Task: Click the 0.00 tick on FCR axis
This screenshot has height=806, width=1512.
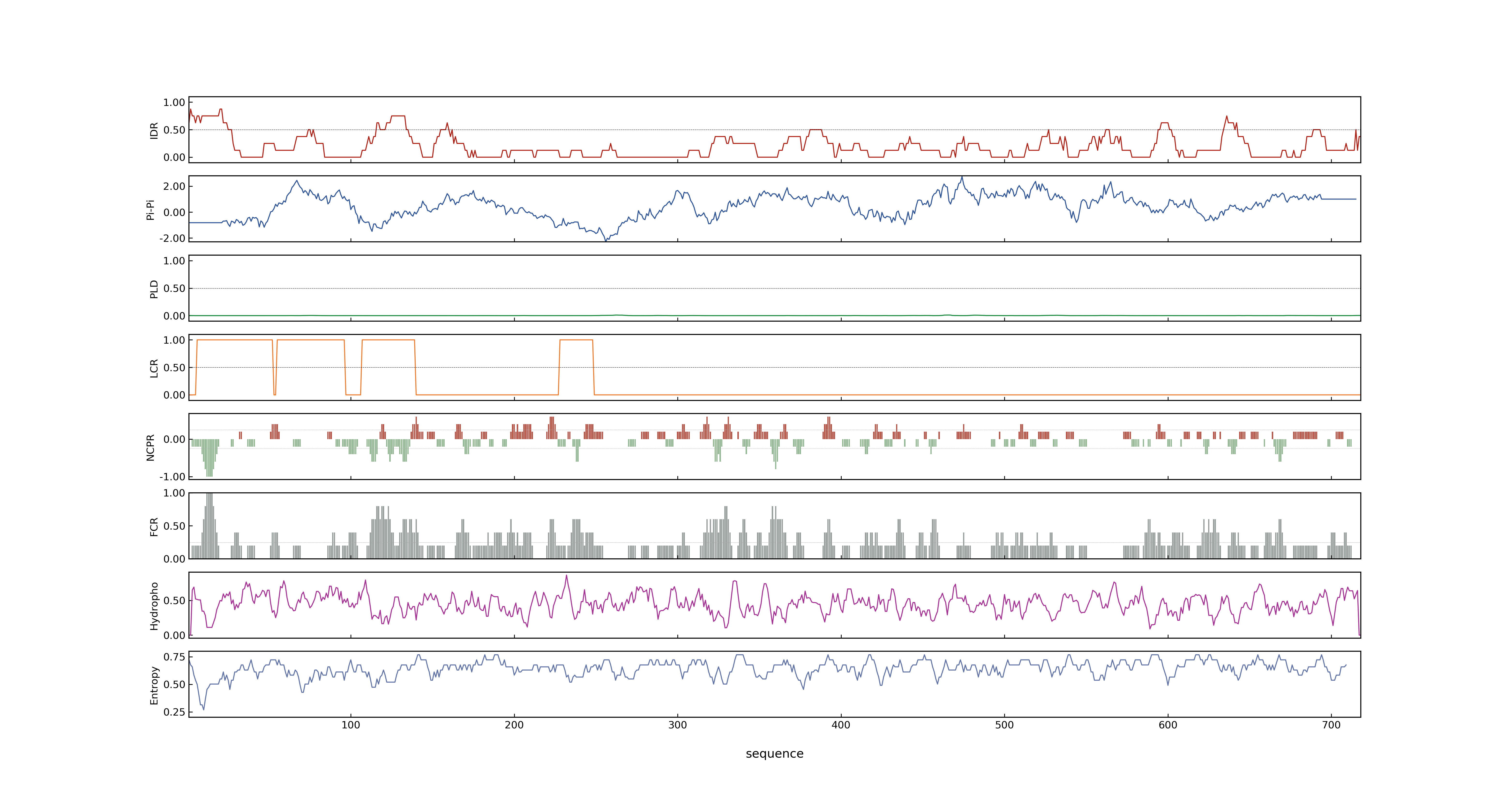Action: point(174,559)
